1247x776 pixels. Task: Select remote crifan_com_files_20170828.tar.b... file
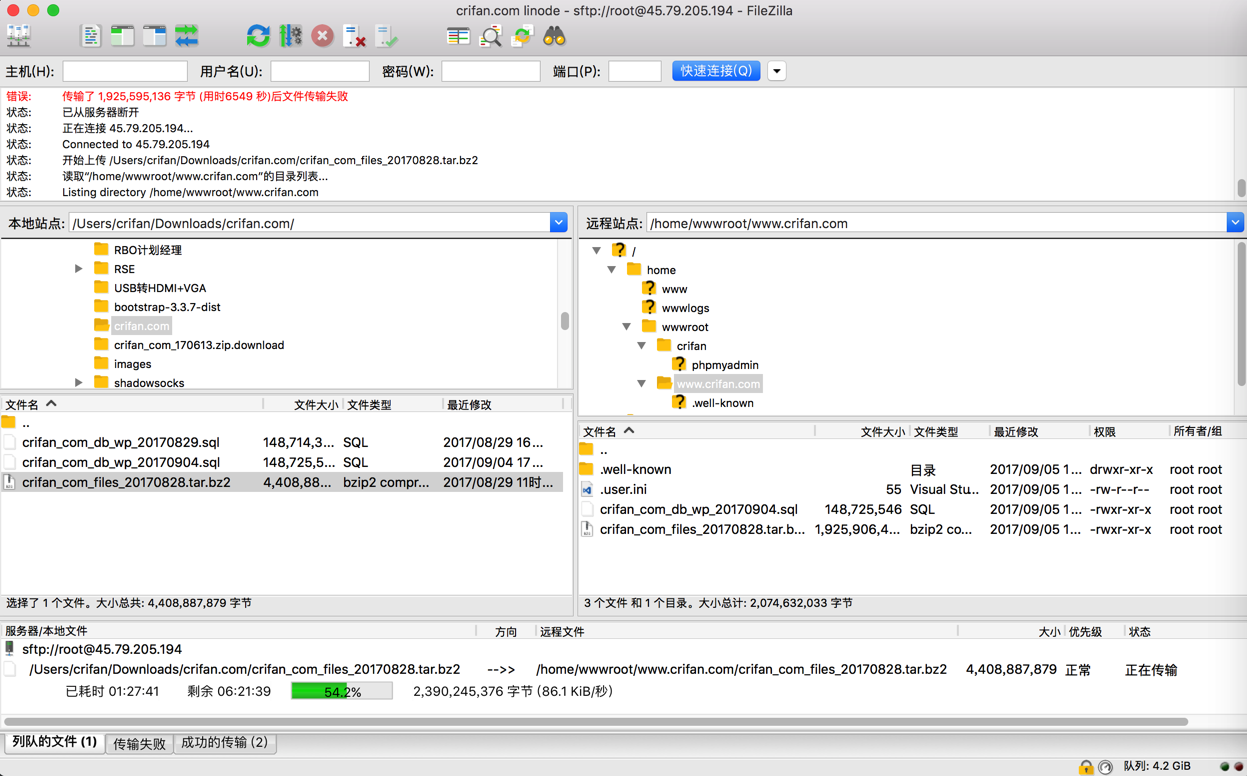click(912, 529)
